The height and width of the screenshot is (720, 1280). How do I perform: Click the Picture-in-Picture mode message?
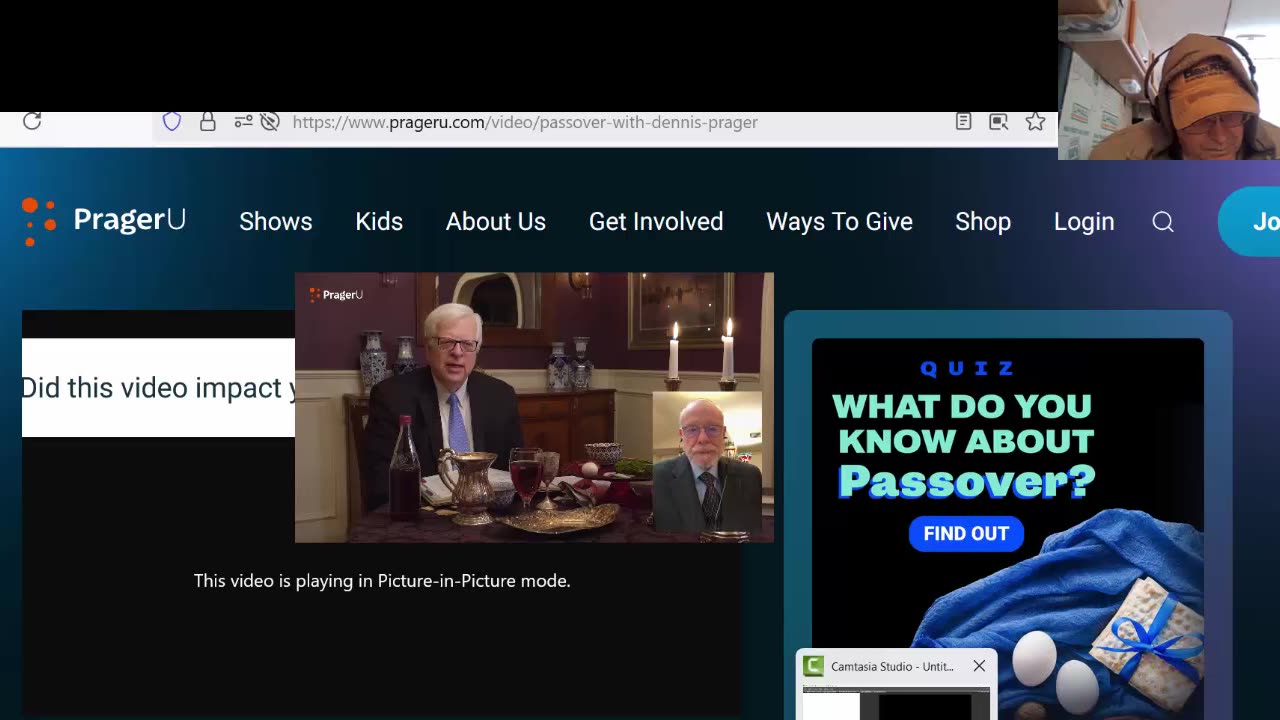tap(382, 581)
